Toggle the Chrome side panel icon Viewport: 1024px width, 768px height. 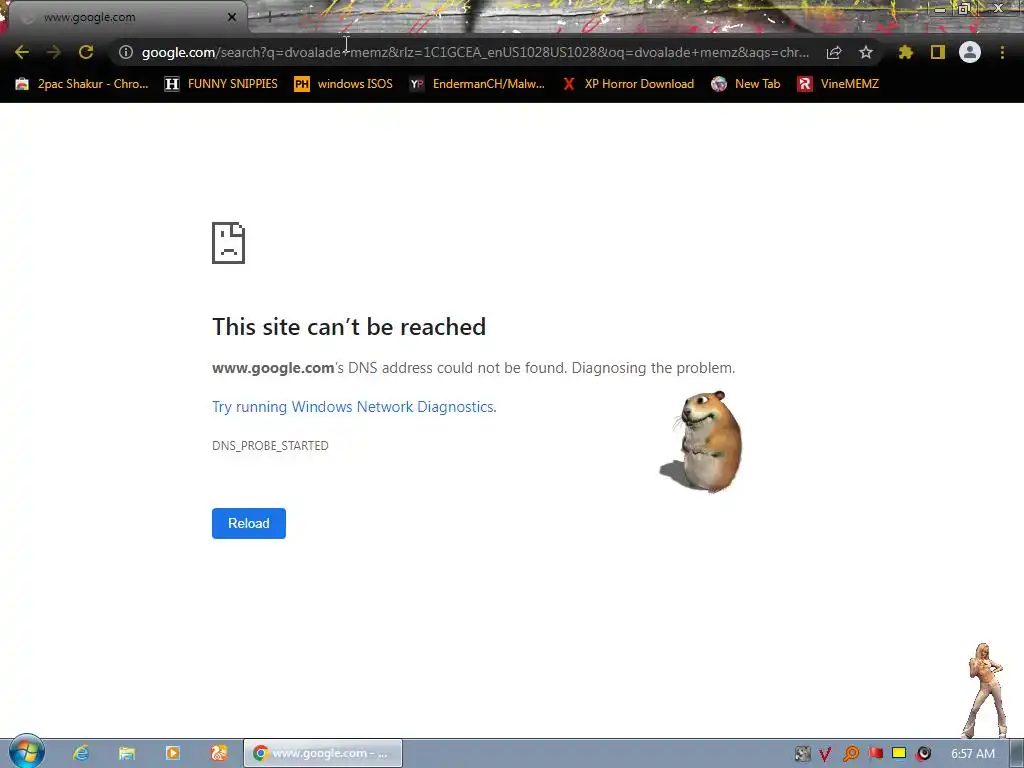click(x=938, y=52)
